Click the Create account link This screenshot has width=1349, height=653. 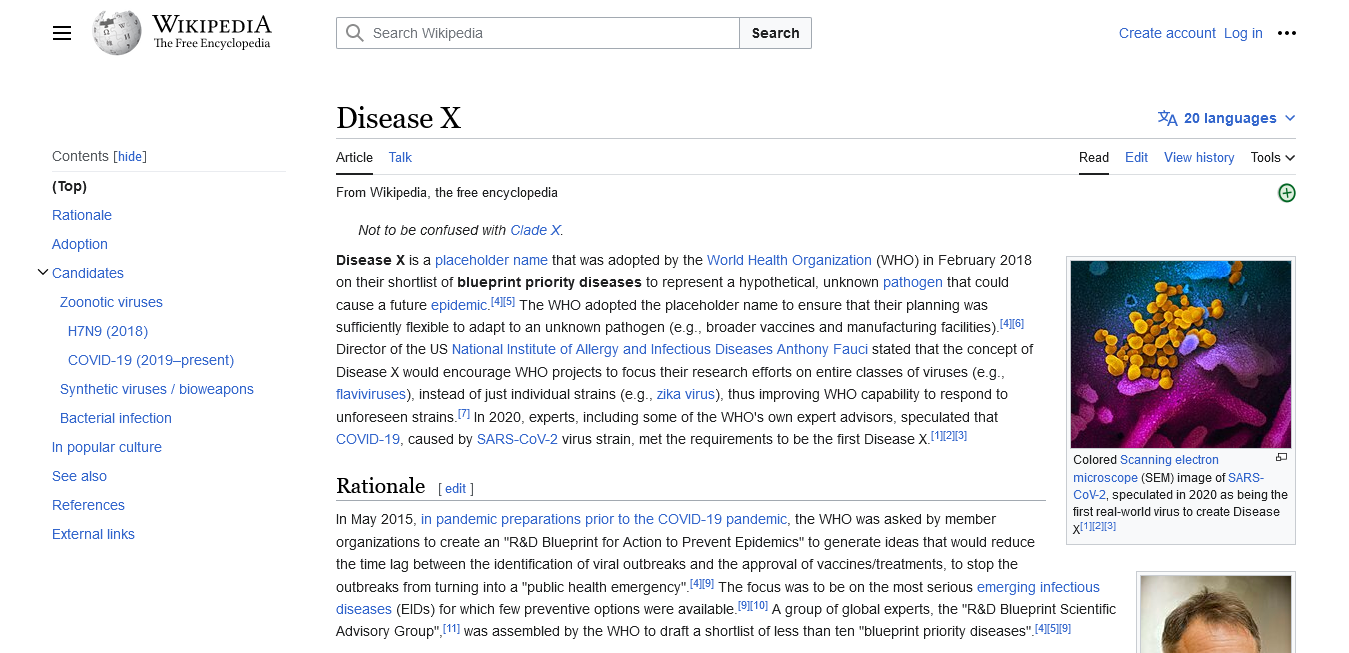click(x=1167, y=33)
